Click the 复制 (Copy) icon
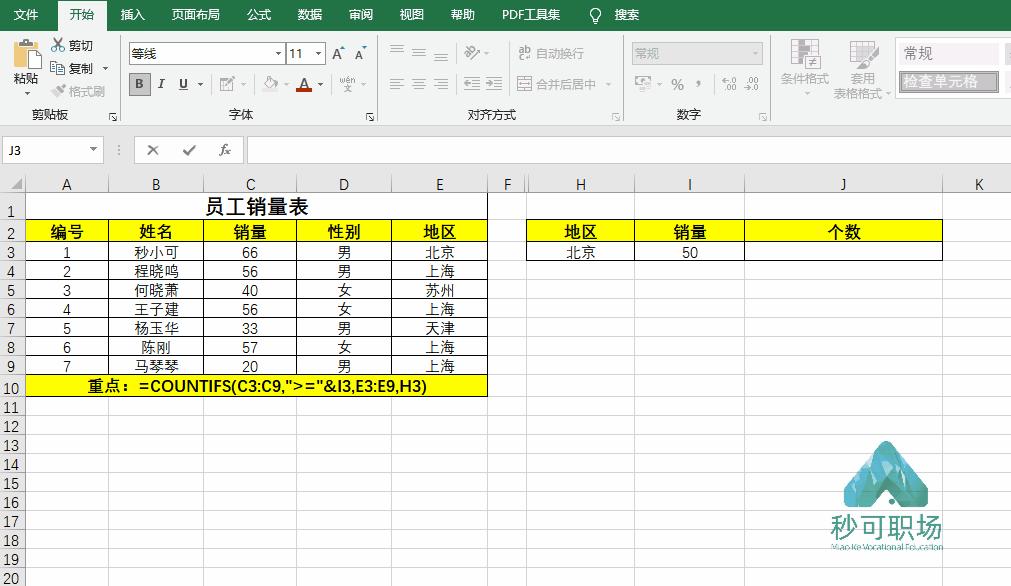 (59, 68)
